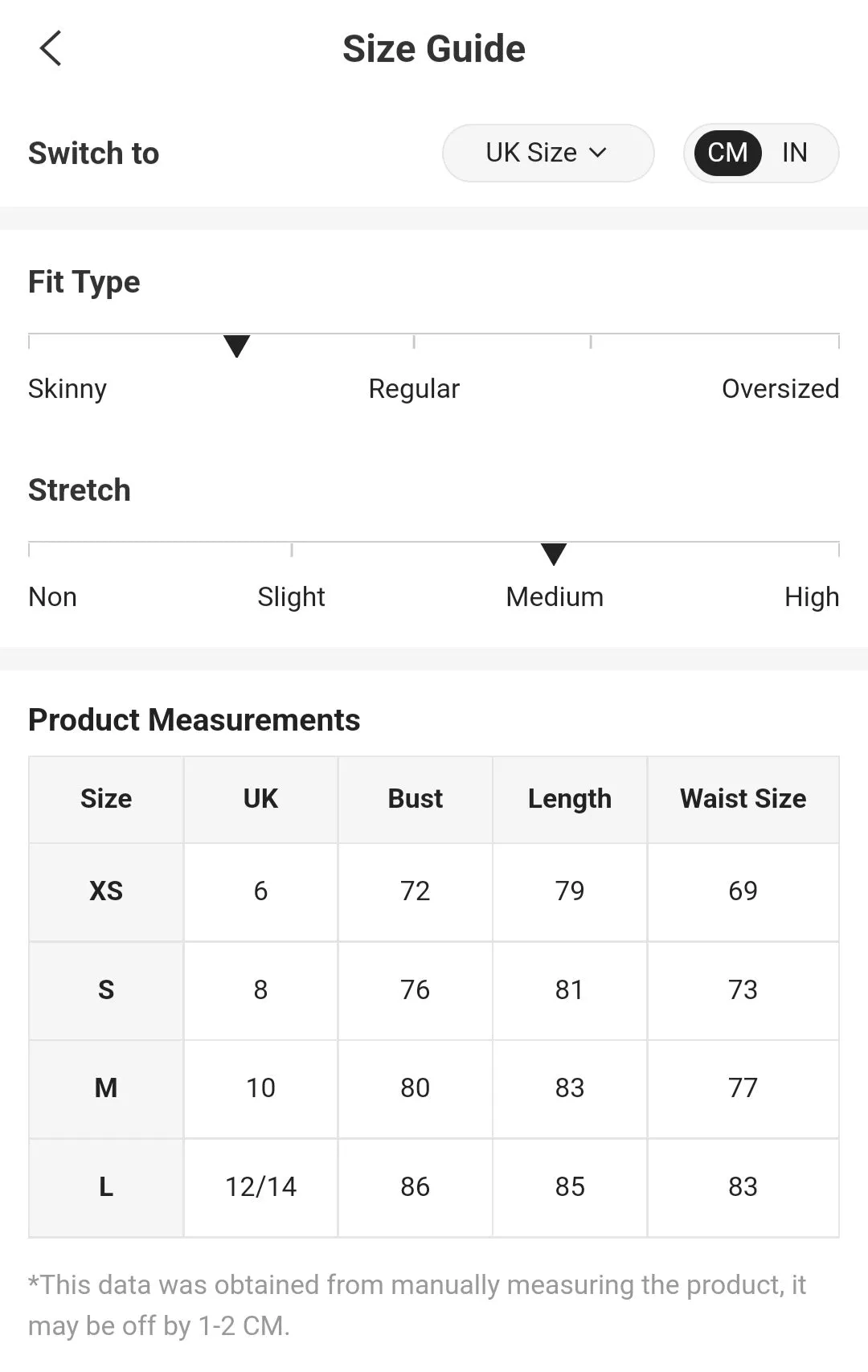Click the Regular fit label
This screenshot has width=868, height=1372.
coord(414,389)
